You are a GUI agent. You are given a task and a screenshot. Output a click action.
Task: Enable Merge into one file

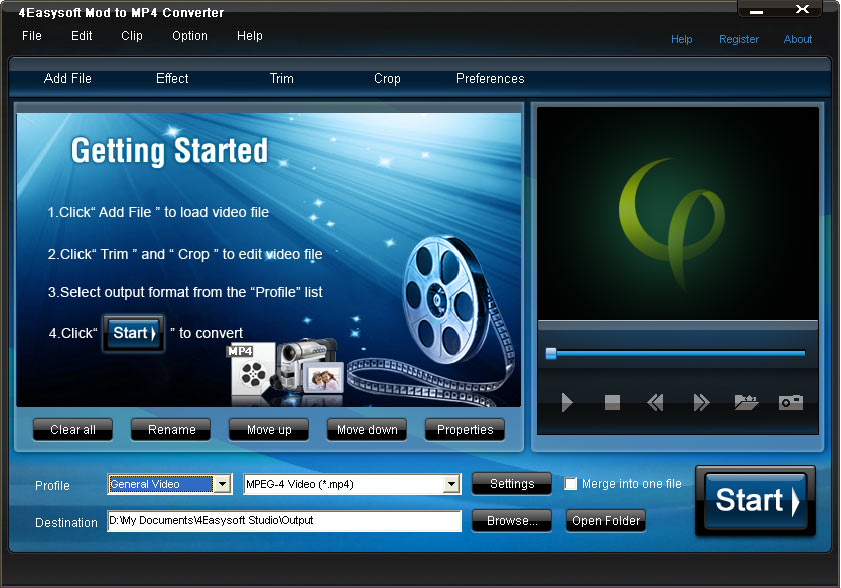(x=571, y=483)
